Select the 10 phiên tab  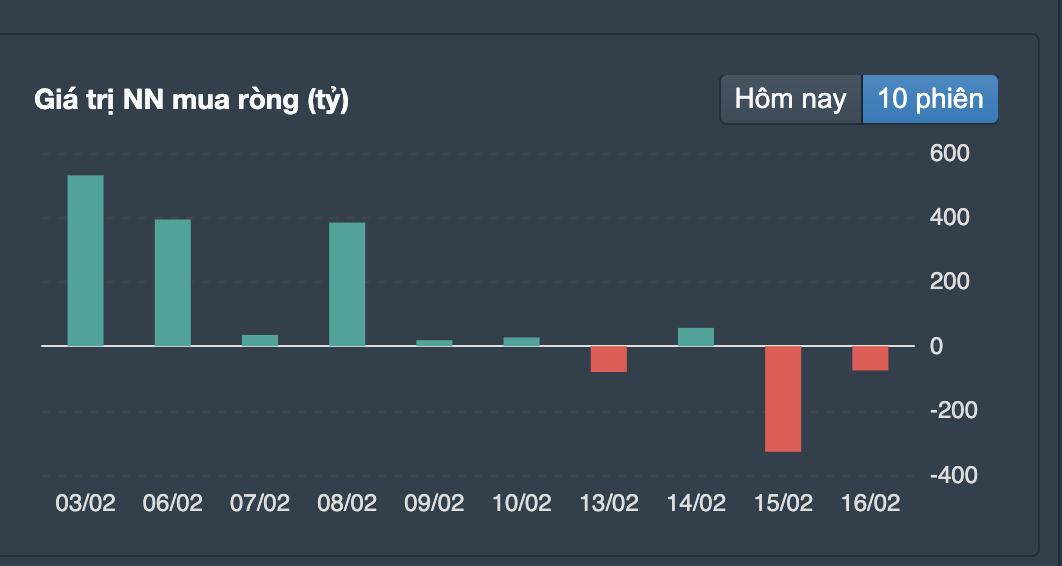pos(929,99)
